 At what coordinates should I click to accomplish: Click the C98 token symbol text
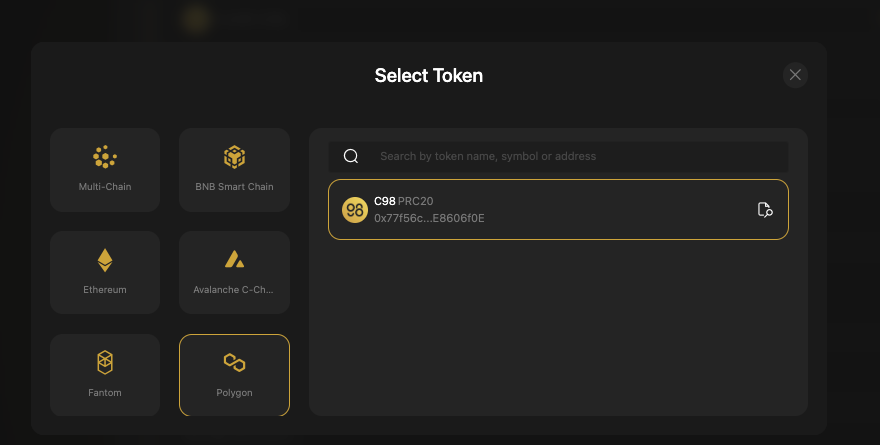[x=384, y=202]
